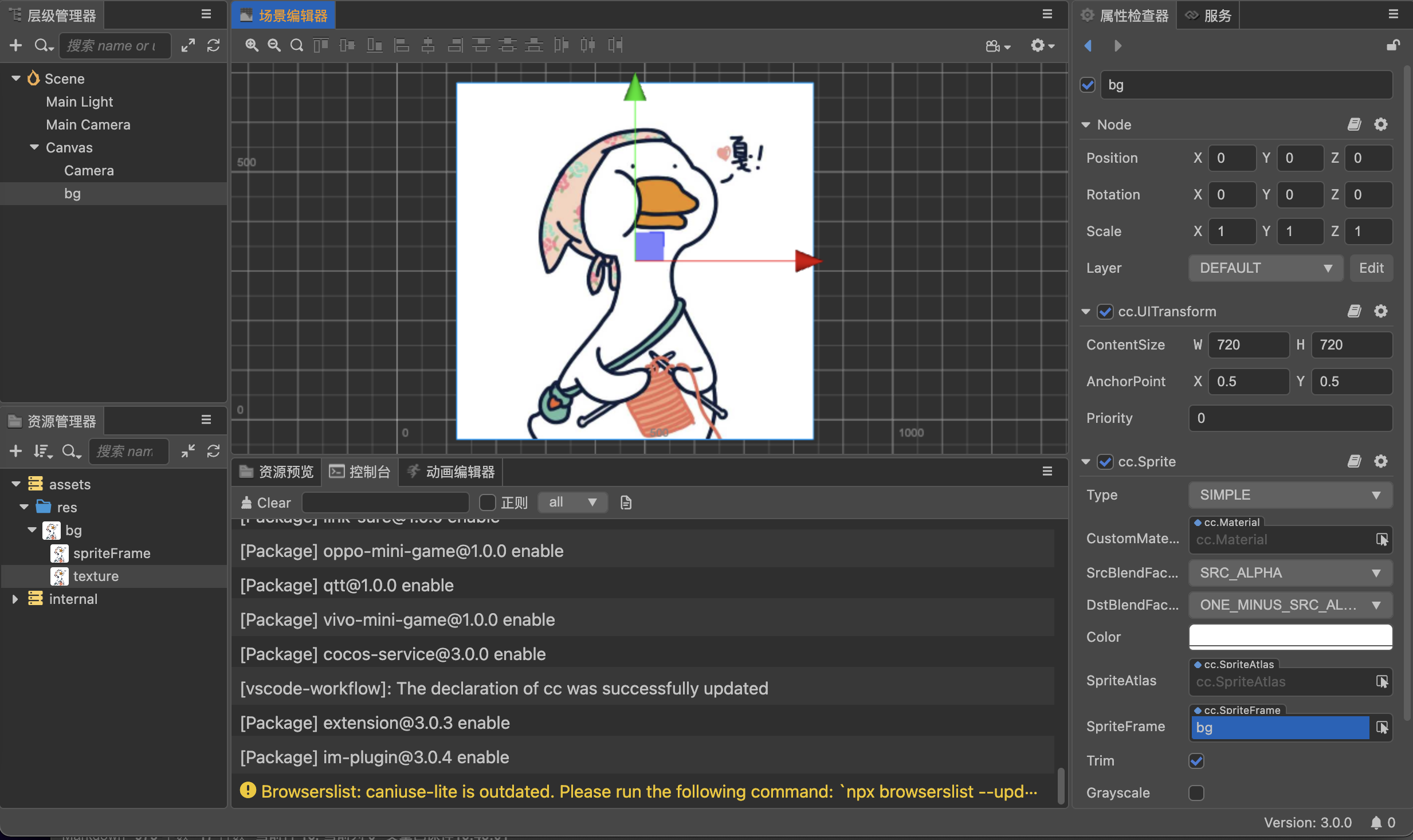Open scene editor gear settings
The image size is (1413, 840).
pos(1042,45)
